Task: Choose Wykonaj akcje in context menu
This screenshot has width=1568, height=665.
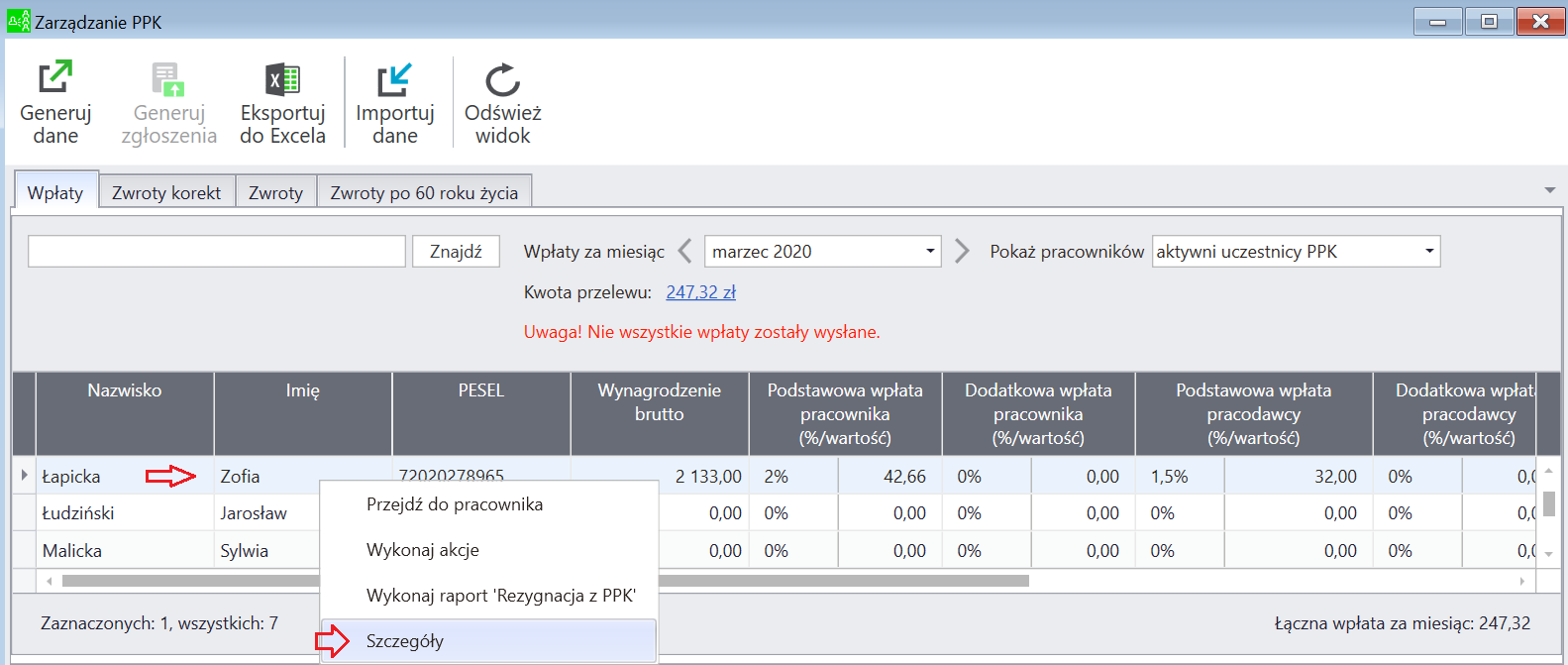Action: pyautogui.click(x=489, y=550)
